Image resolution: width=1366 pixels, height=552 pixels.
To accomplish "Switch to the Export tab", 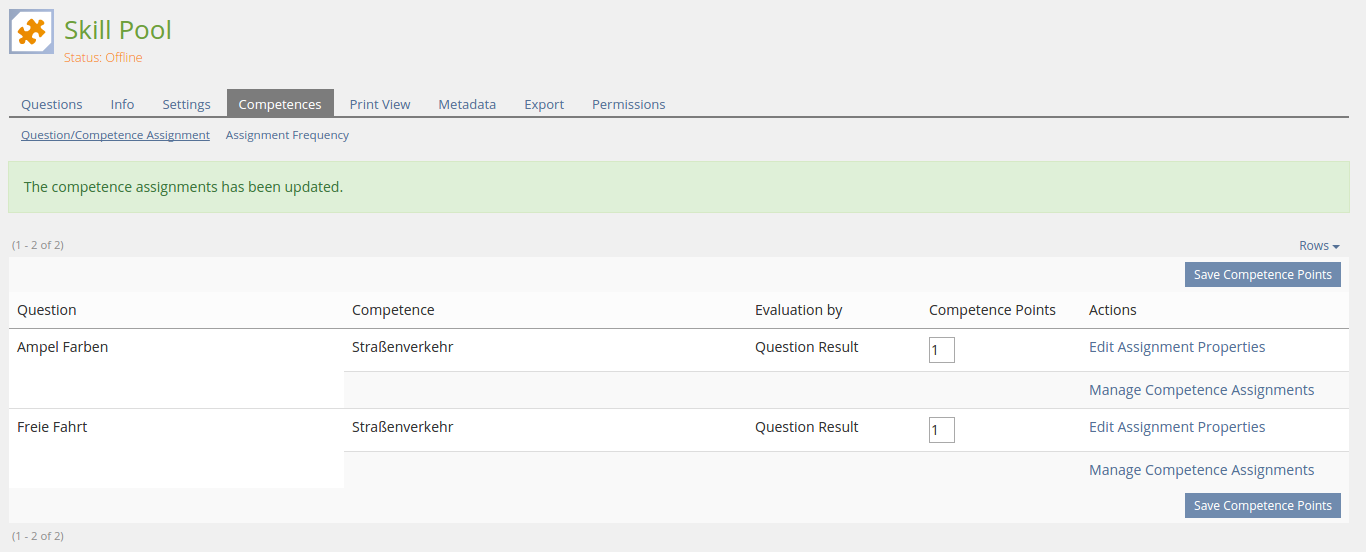I will click(x=544, y=104).
